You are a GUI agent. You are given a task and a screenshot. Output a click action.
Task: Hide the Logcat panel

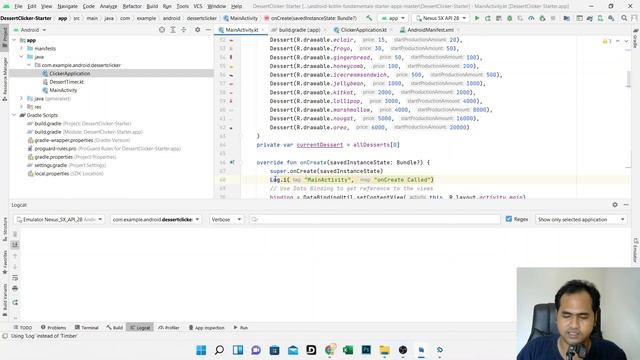click(626, 205)
